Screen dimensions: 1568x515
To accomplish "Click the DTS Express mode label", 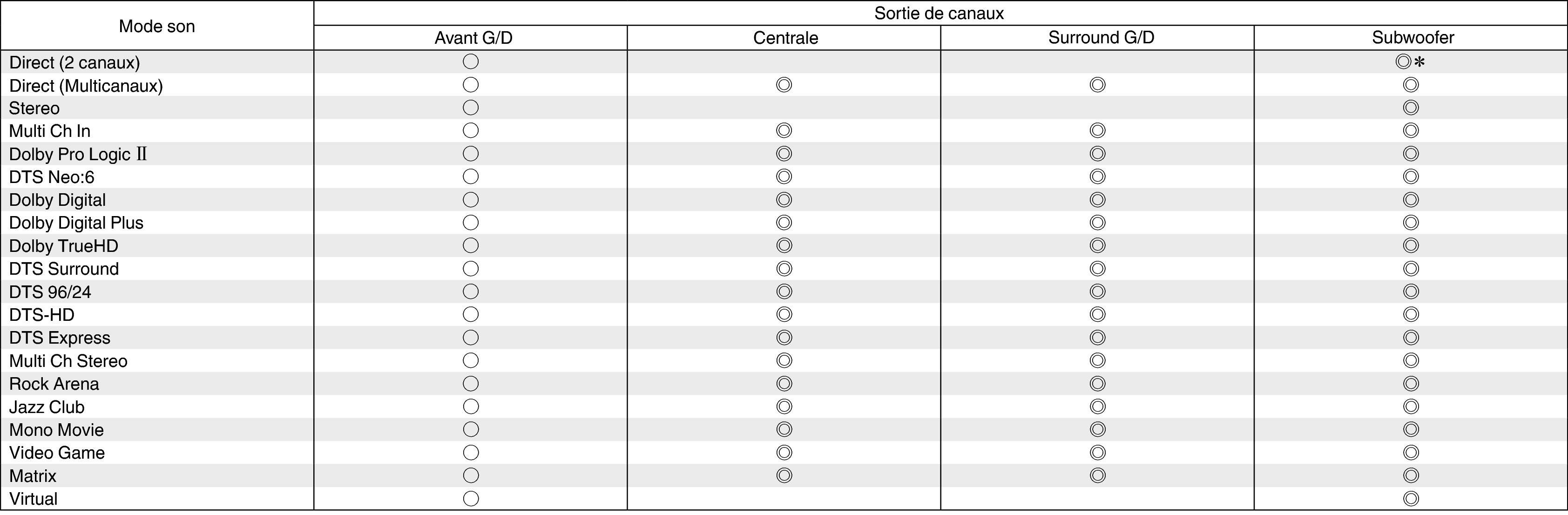I will [x=60, y=338].
